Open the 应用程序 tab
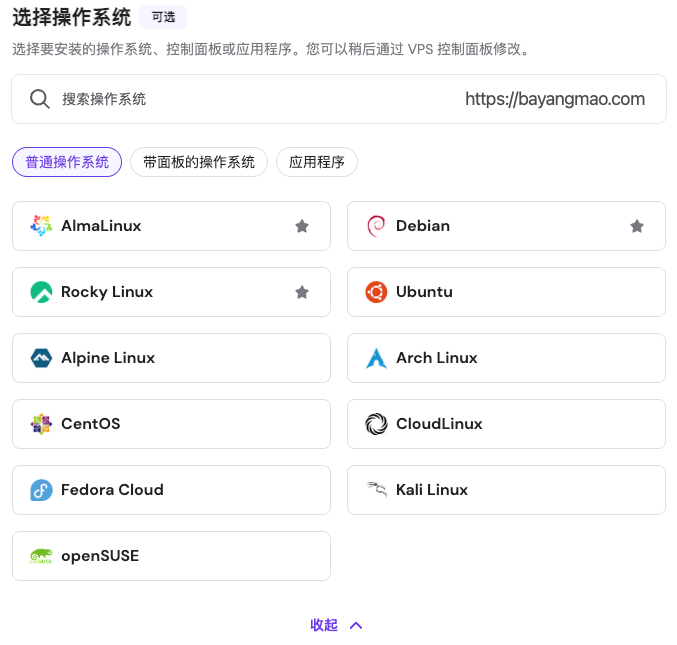The image size is (677, 645). (317, 162)
